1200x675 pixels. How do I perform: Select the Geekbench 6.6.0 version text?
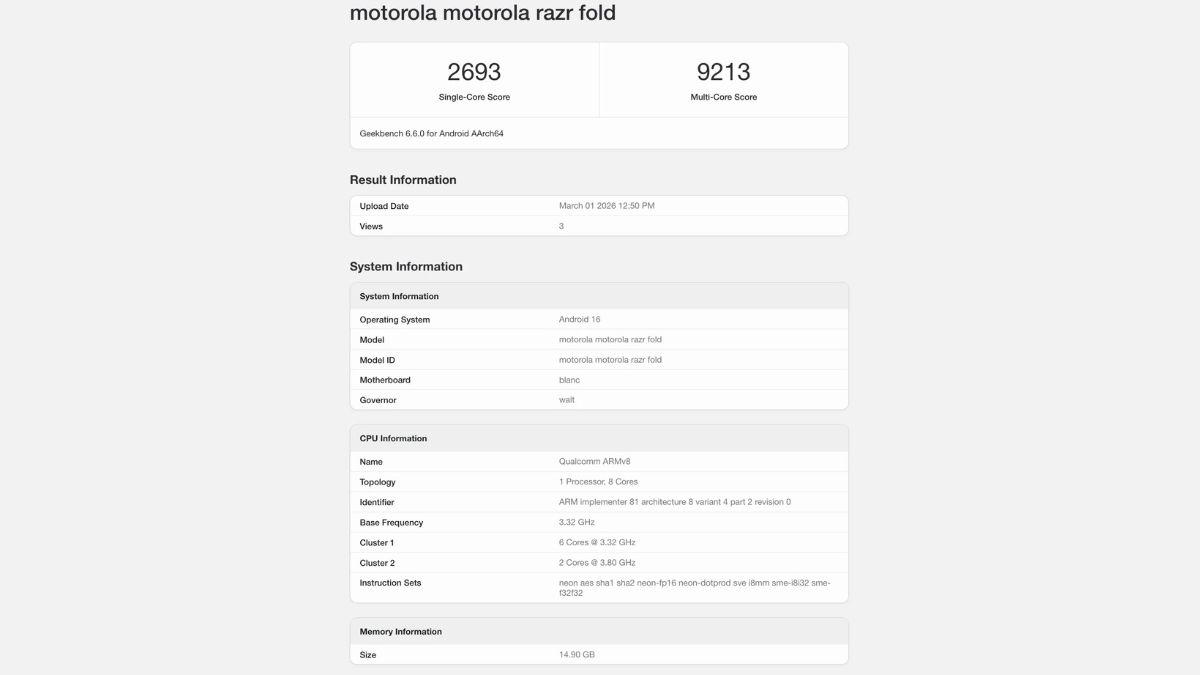(x=431, y=133)
